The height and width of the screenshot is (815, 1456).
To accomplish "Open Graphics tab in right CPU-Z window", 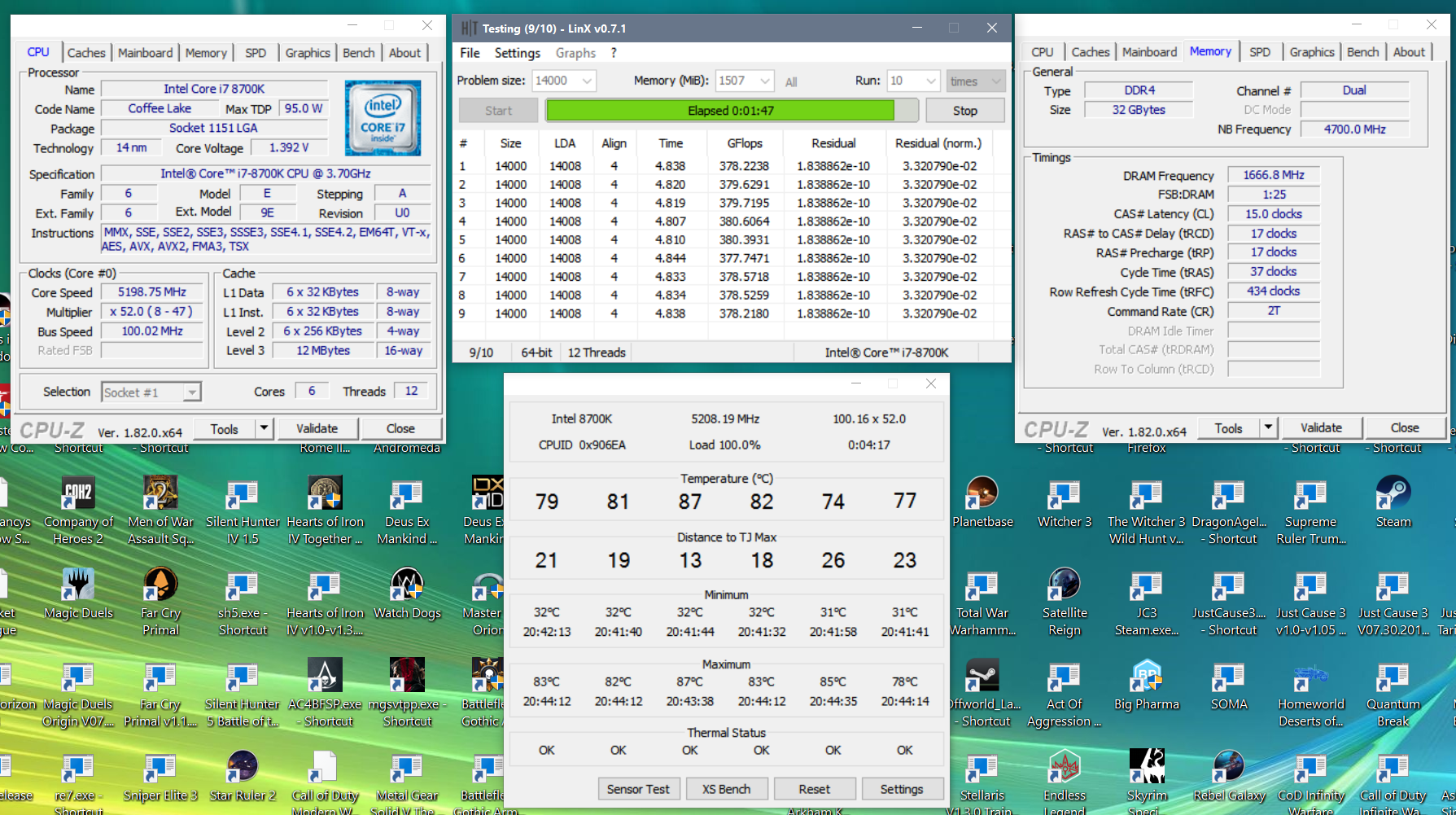I will 1312,52.
